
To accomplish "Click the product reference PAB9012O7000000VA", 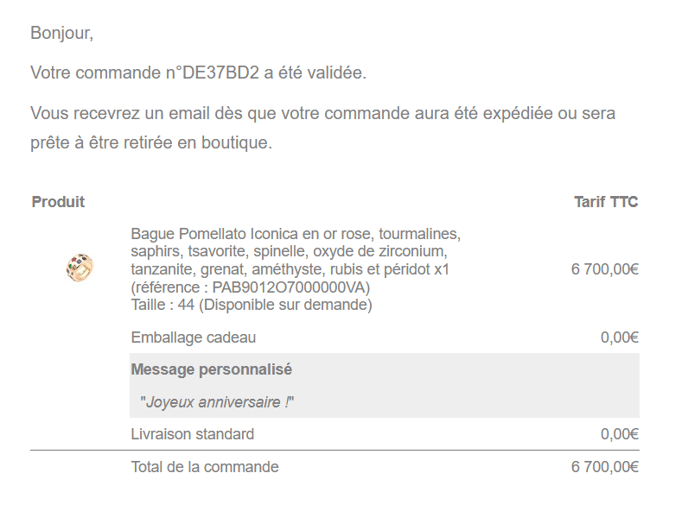I will click(290, 287).
